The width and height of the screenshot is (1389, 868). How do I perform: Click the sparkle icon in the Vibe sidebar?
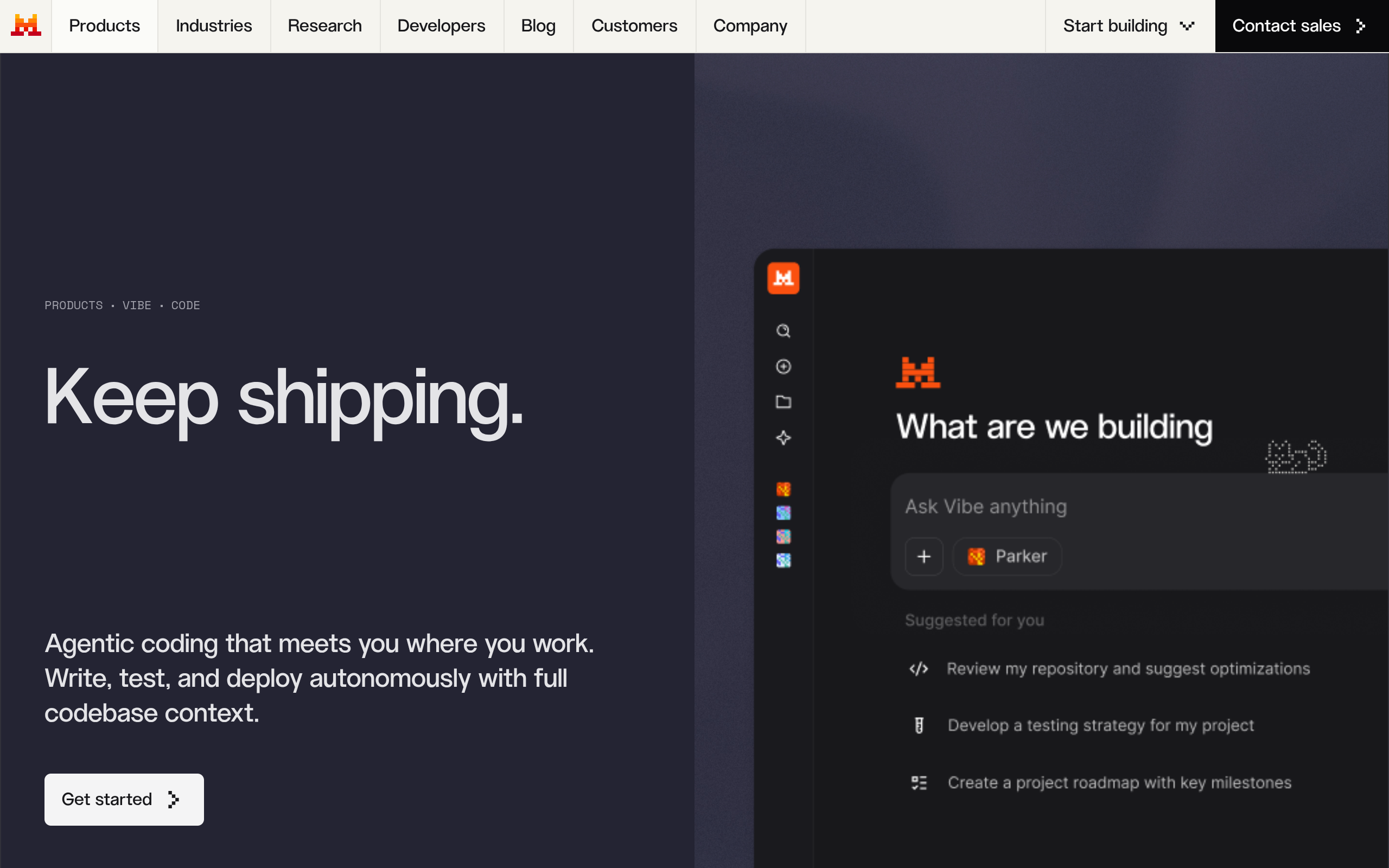[783, 438]
